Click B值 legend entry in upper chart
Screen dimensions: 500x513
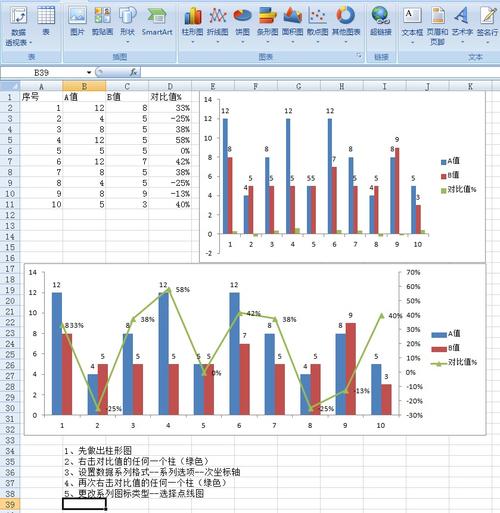(x=450, y=175)
